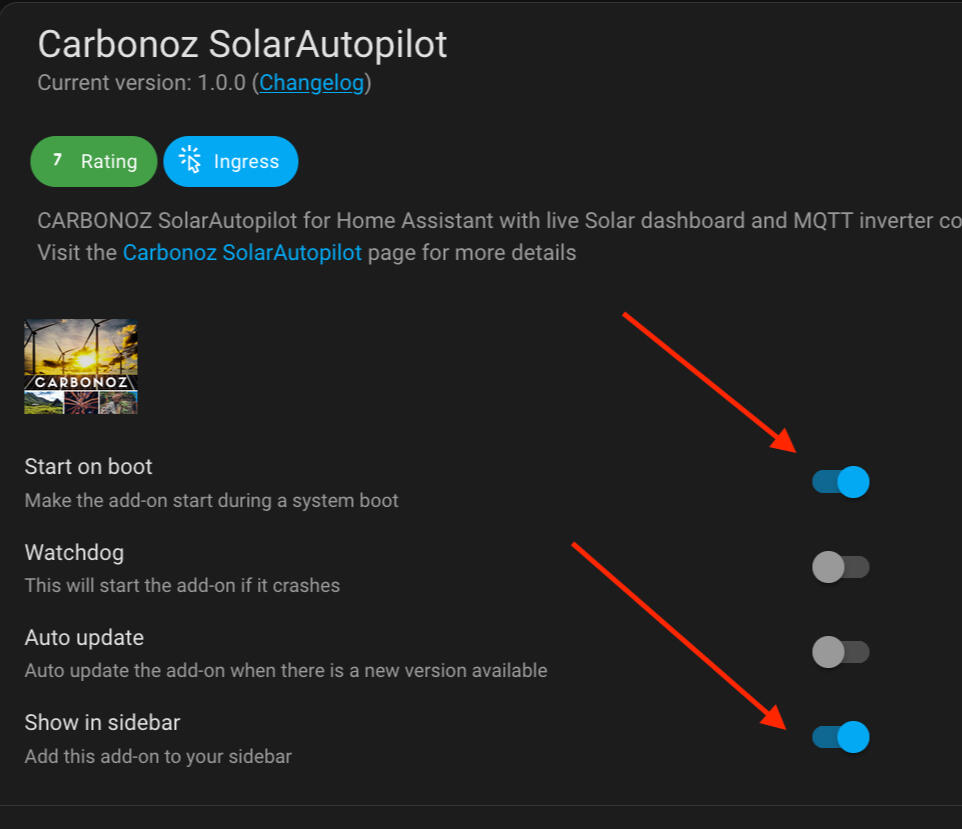Click the Show in sidebar label
This screenshot has height=829, width=962.
pos(102,722)
